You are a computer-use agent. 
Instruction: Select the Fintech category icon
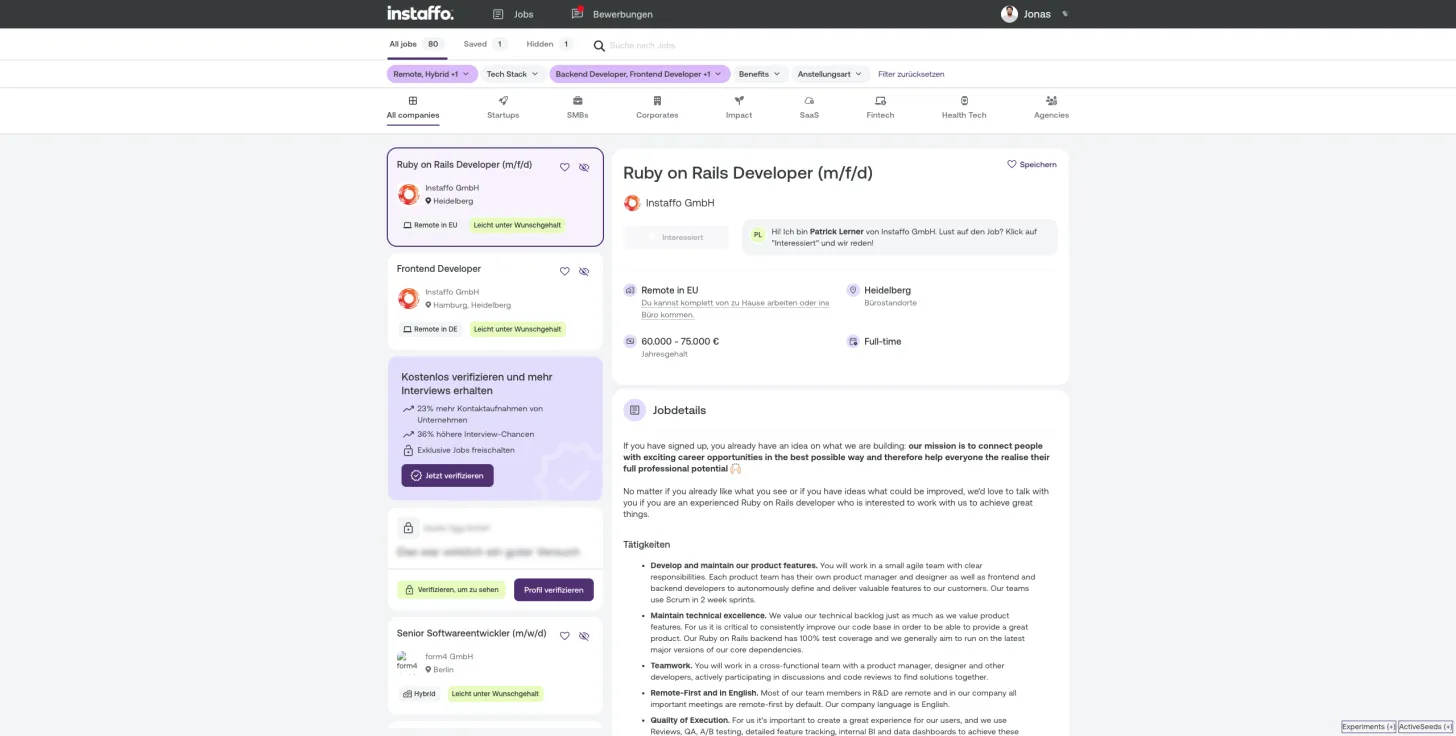point(880,101)
